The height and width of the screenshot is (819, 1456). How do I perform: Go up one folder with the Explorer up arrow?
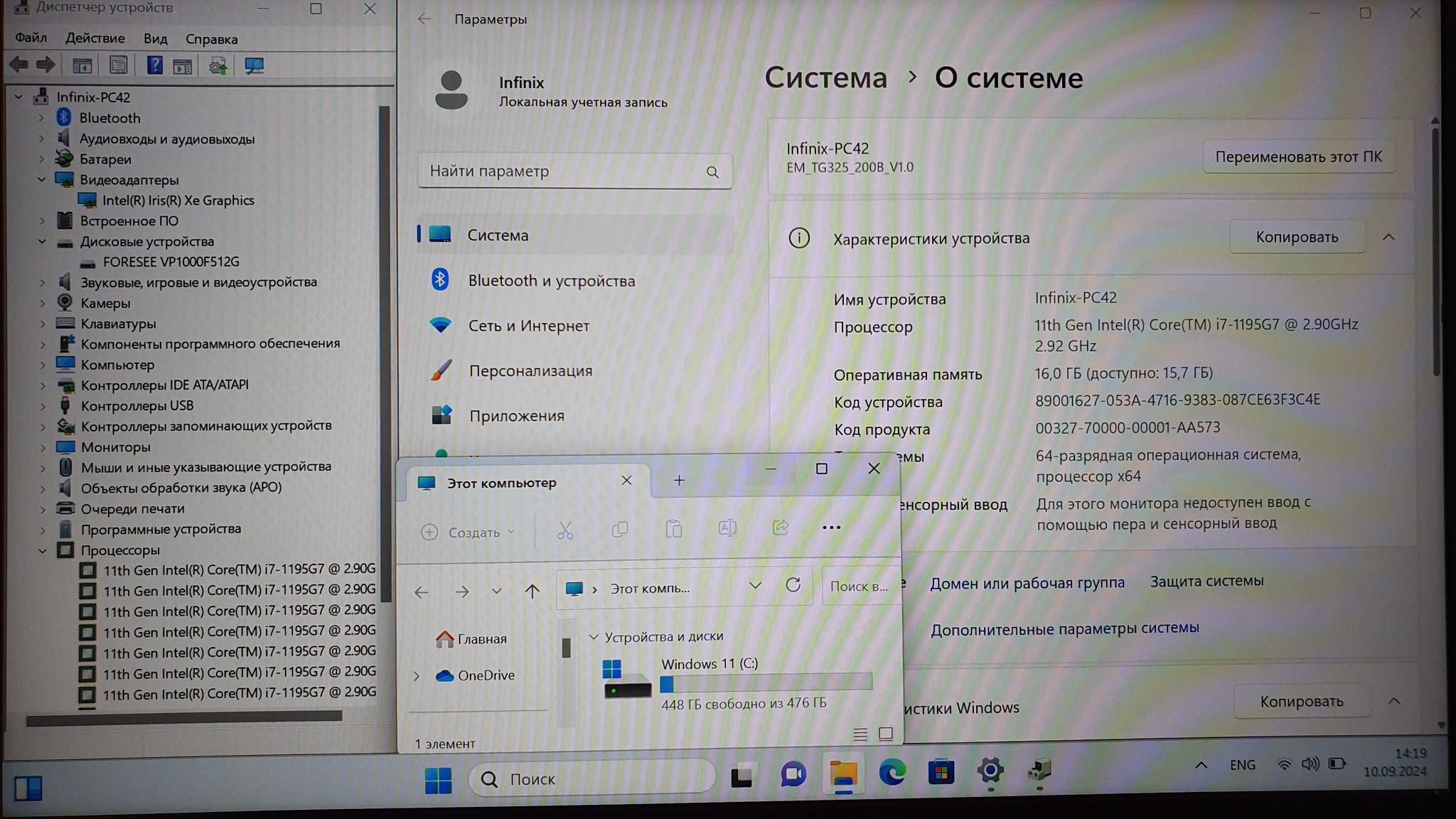click(532, 591)
